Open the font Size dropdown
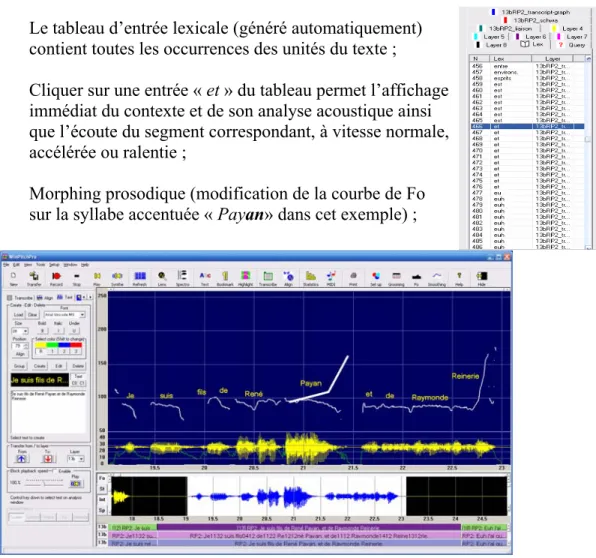The image size is (596, 558). [20, 331]
